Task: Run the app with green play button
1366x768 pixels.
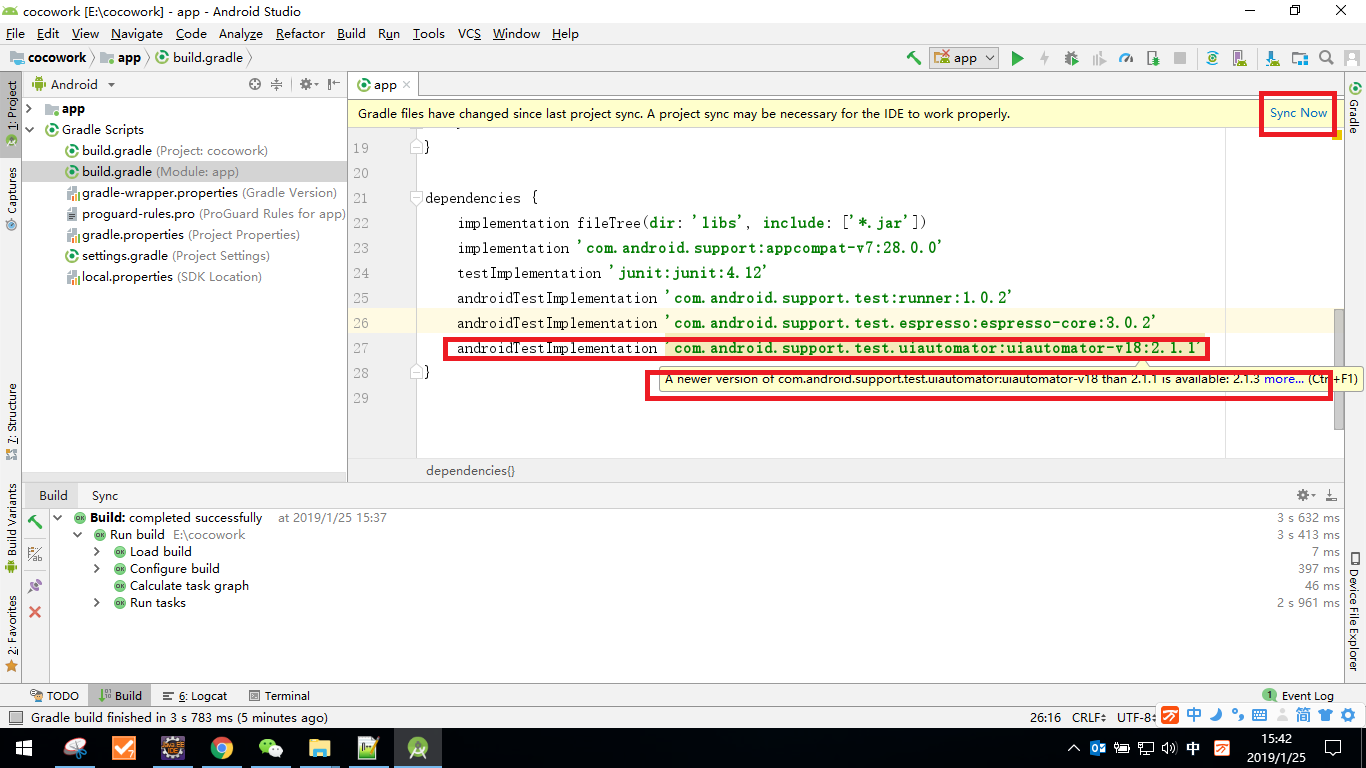Action: [x=1017, y=58]
